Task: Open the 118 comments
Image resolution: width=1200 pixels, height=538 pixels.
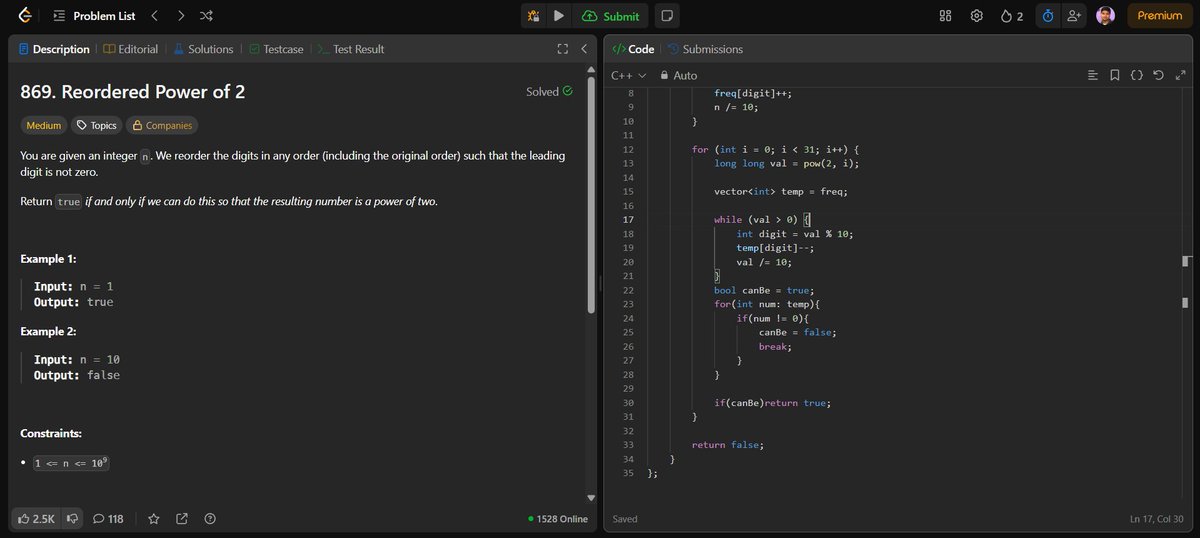Action: pos(108,519)
